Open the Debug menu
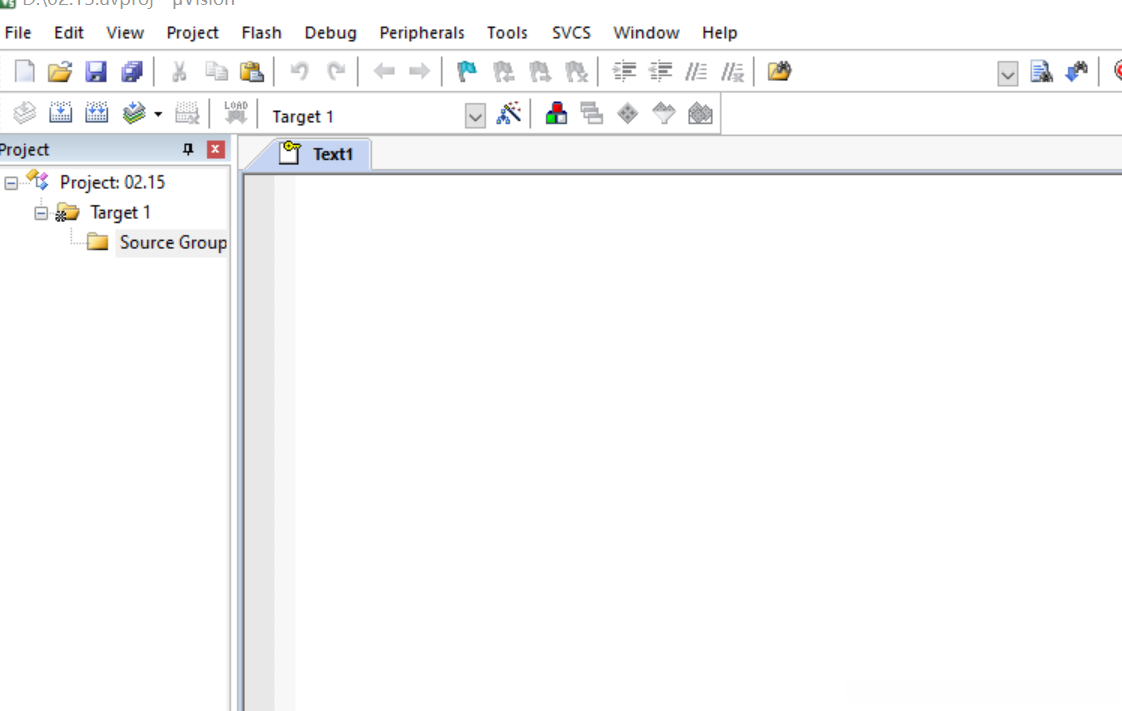This screenshot has width=1122, height=711. [x=331, y=33]
